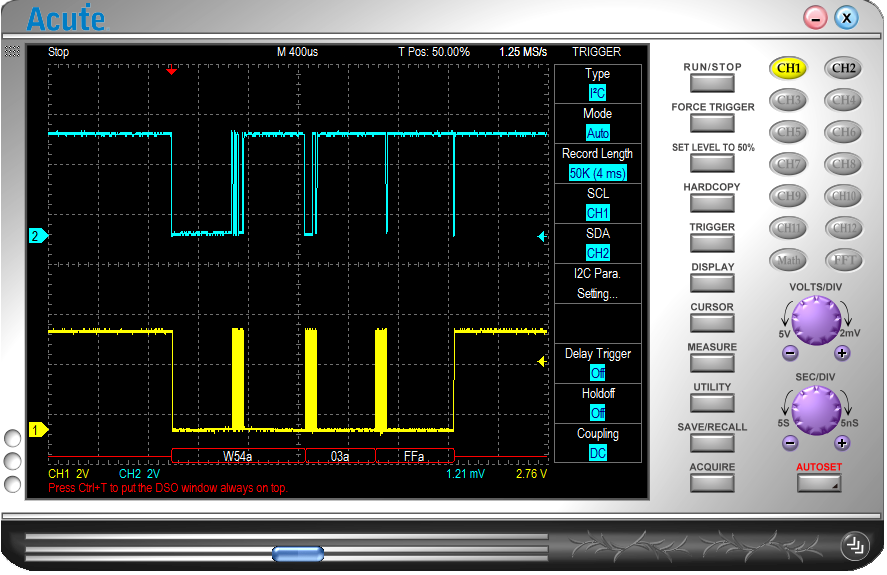Change trigger Mode Auto value
This screenshot has height=575, width=887.
[x=597, y=133]
